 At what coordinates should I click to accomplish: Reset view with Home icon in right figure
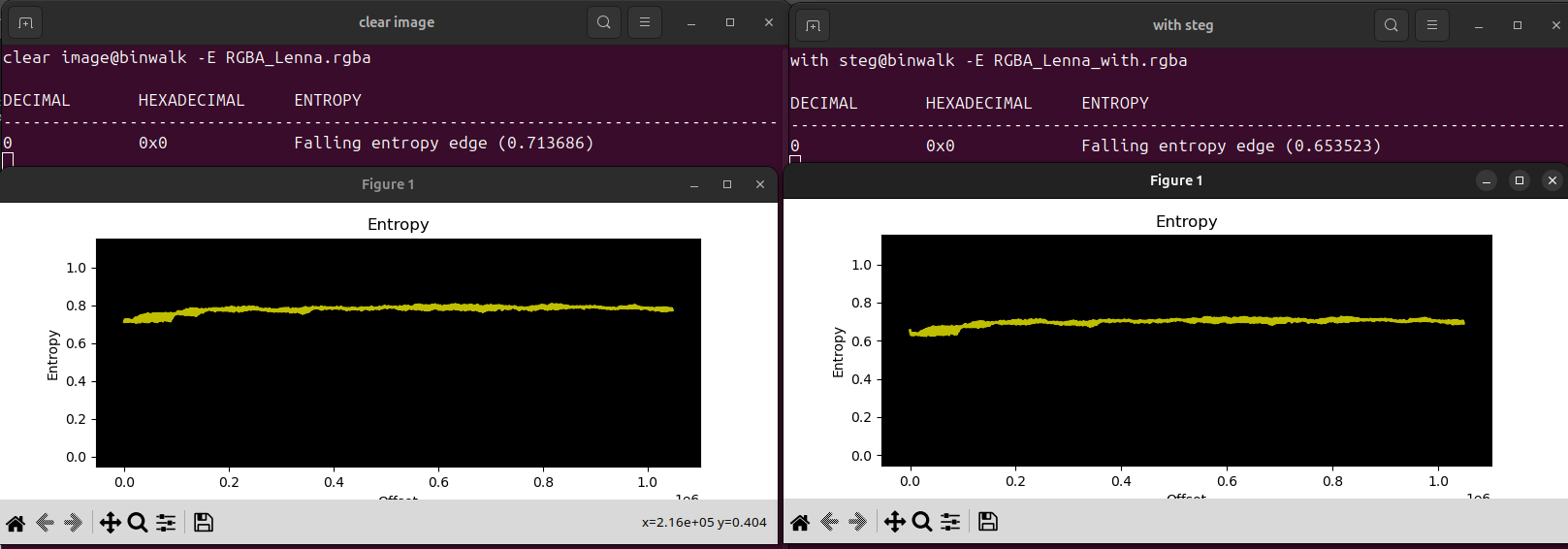(800, 522)
